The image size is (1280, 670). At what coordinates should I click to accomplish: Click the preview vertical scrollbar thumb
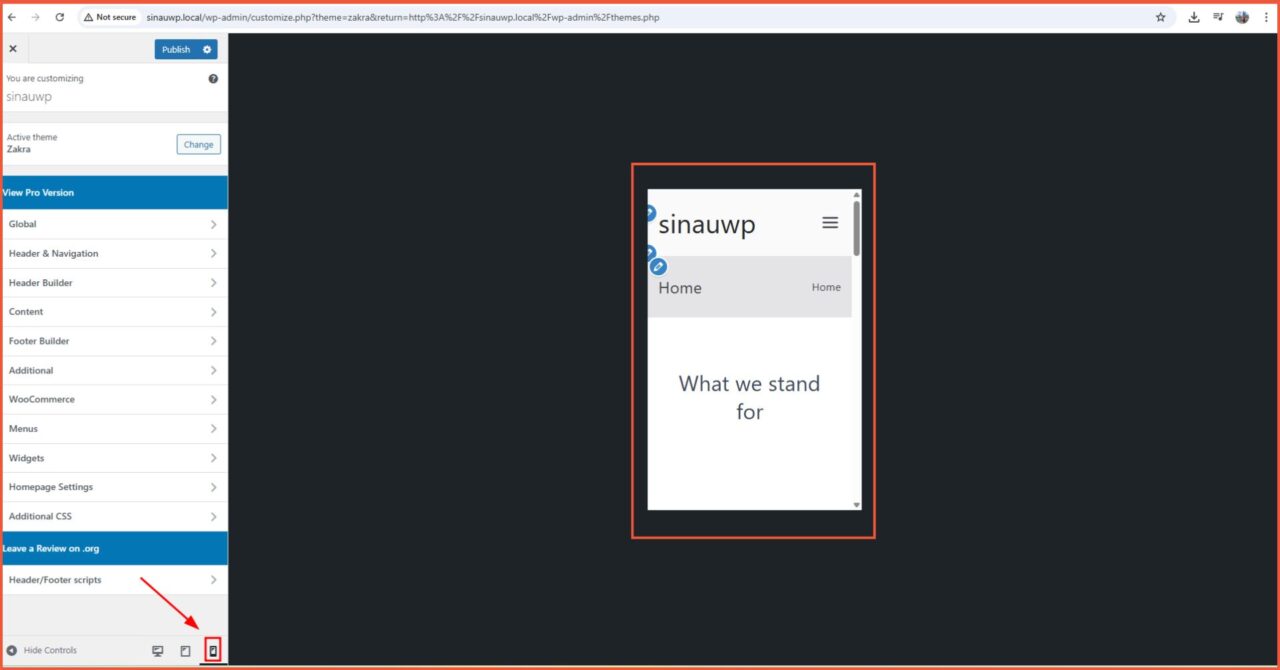pyautogui.click(x=856, y=228)
